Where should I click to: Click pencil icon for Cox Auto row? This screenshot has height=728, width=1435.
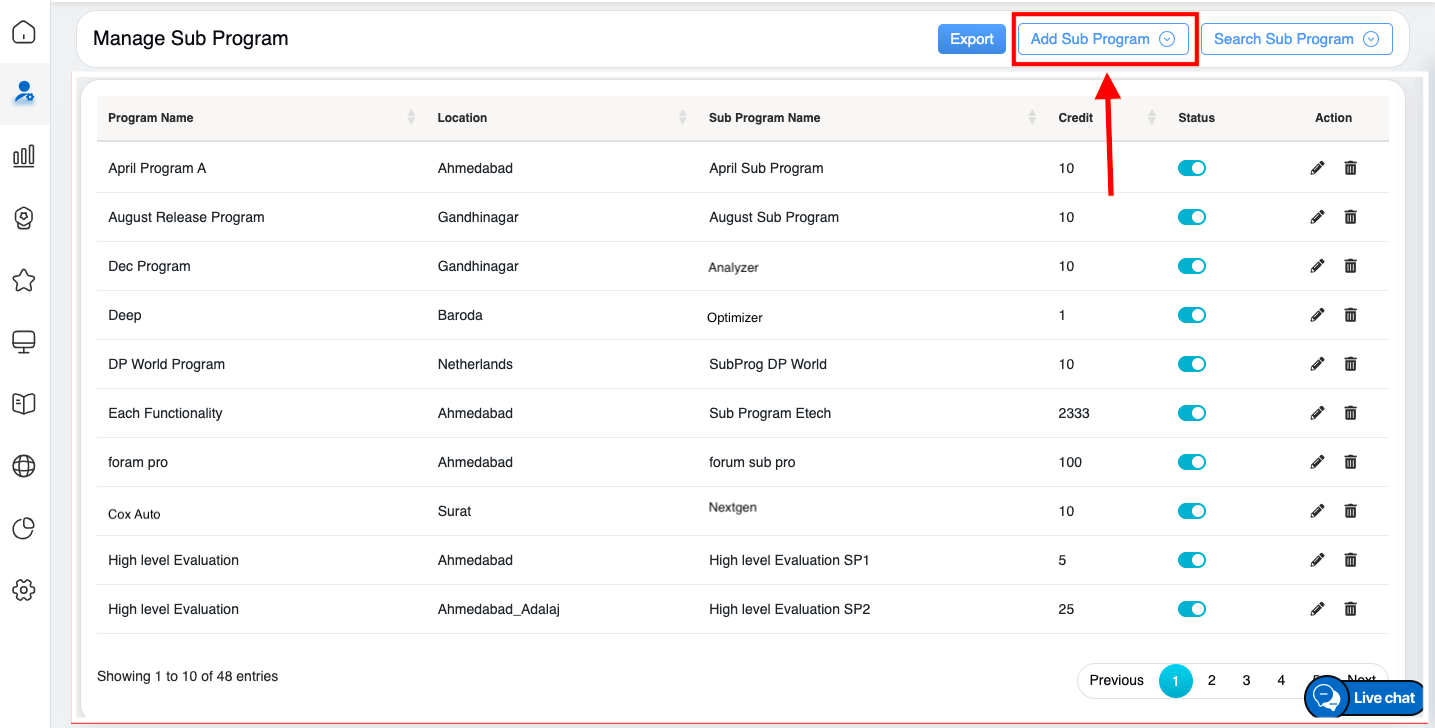(x=1317, y=511)
